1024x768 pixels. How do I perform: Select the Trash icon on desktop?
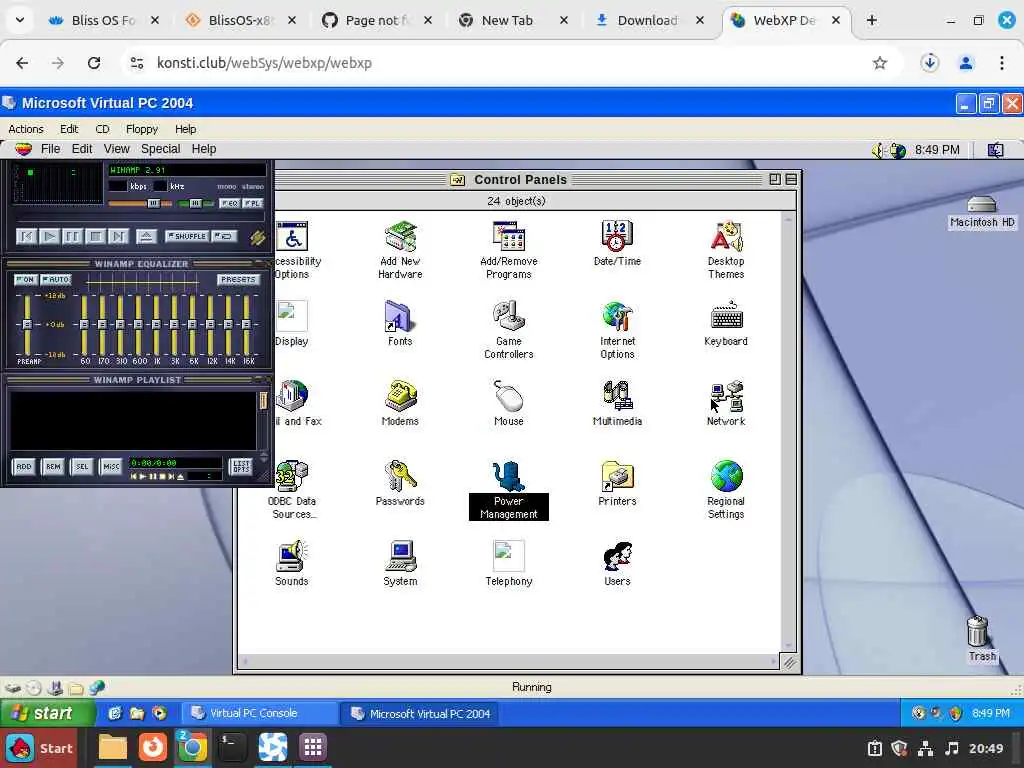pyautogui.click(x=981, y=639)
